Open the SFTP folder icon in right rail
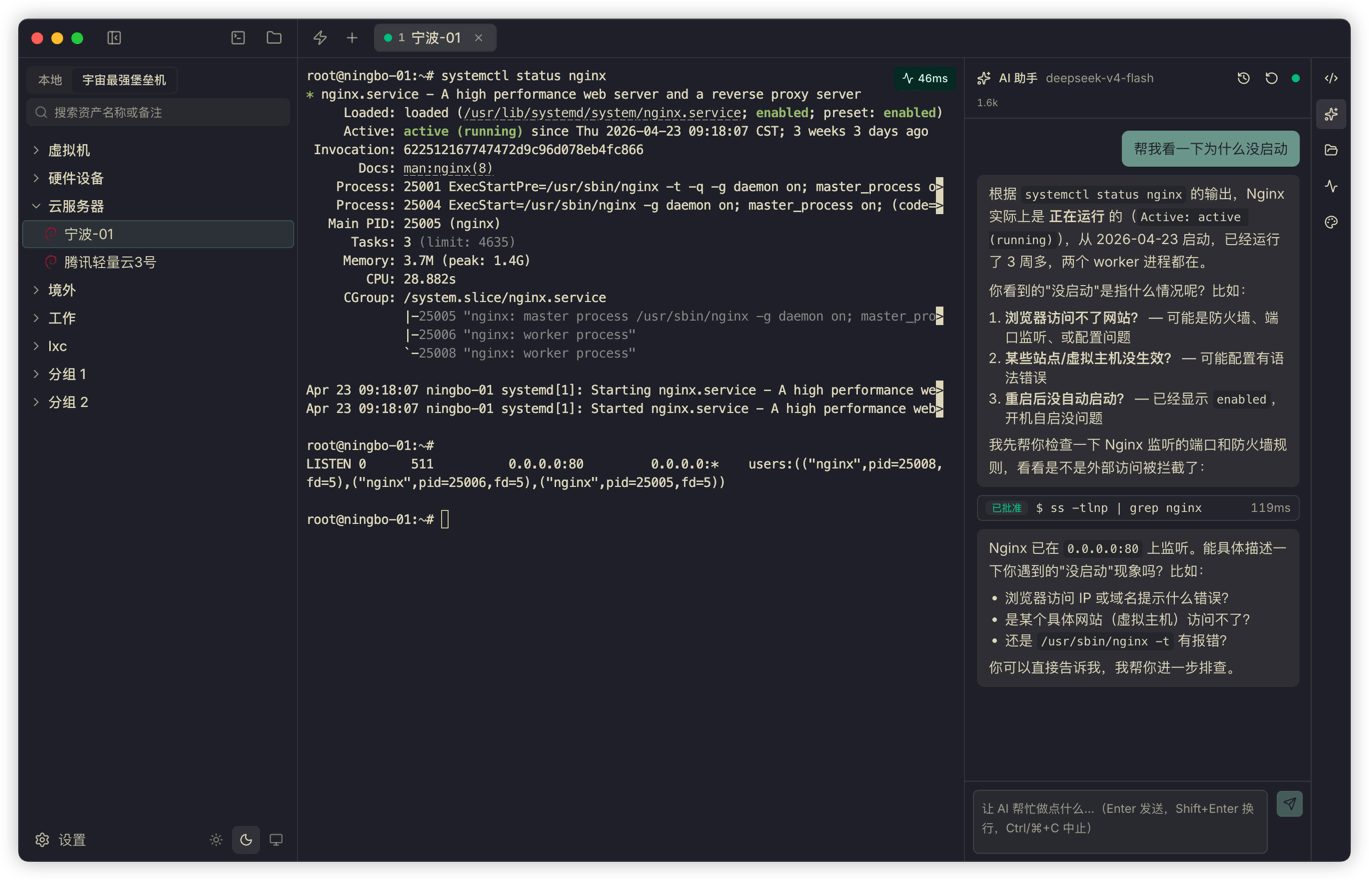This screenshot has width=1369, height=880. pyautogui.click(x=1331, y=150)
